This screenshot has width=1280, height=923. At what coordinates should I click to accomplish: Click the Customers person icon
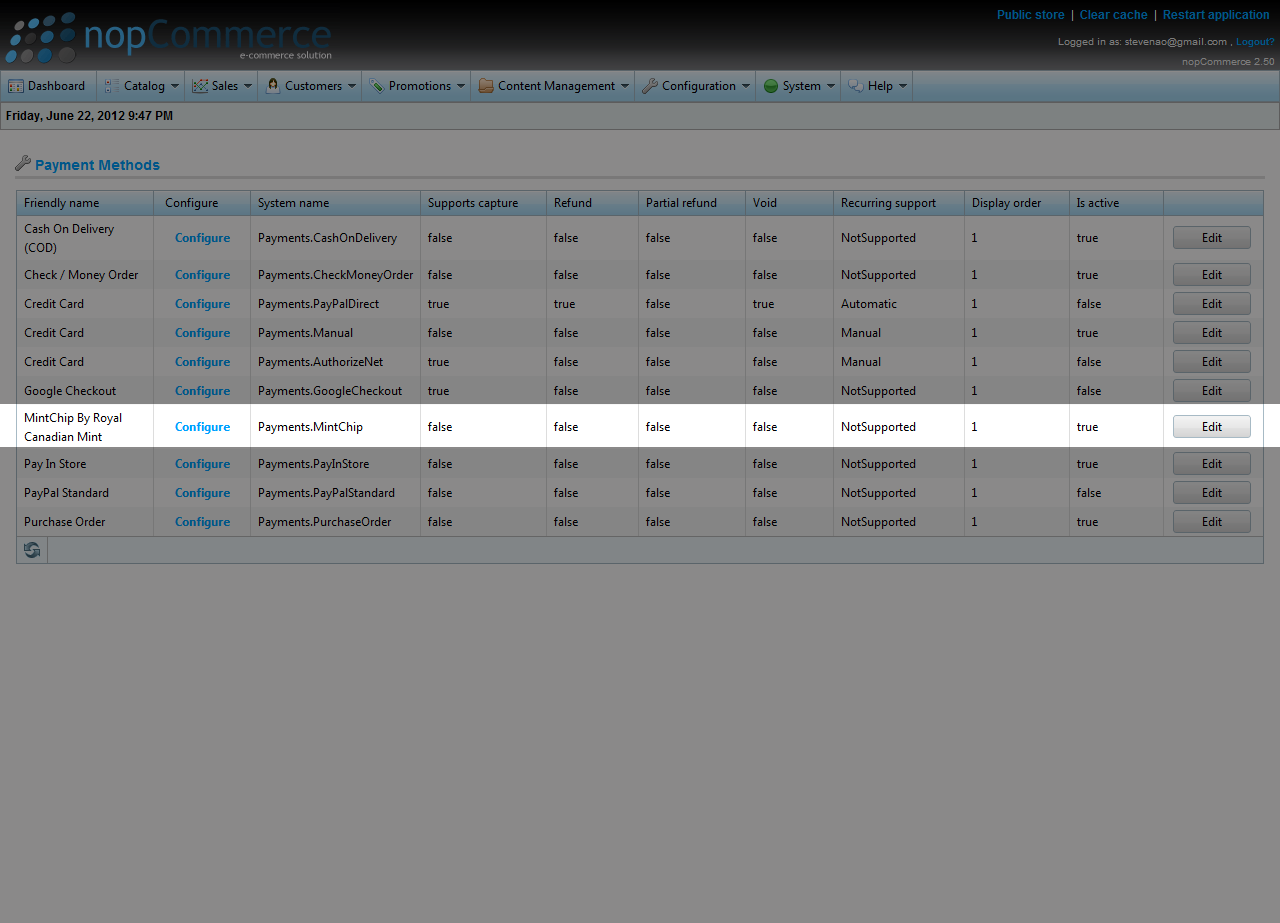tap(273, 86)
